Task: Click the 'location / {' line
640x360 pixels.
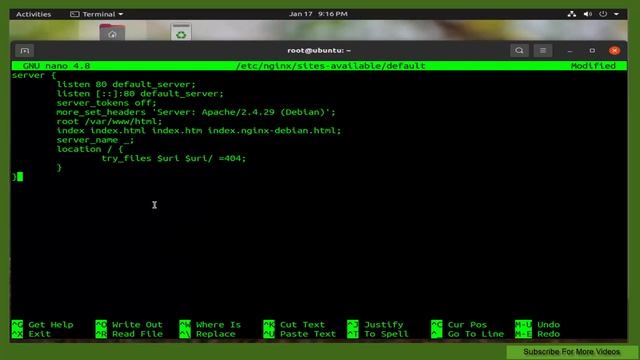Action: pyautogui.click(x=89, y=149)
